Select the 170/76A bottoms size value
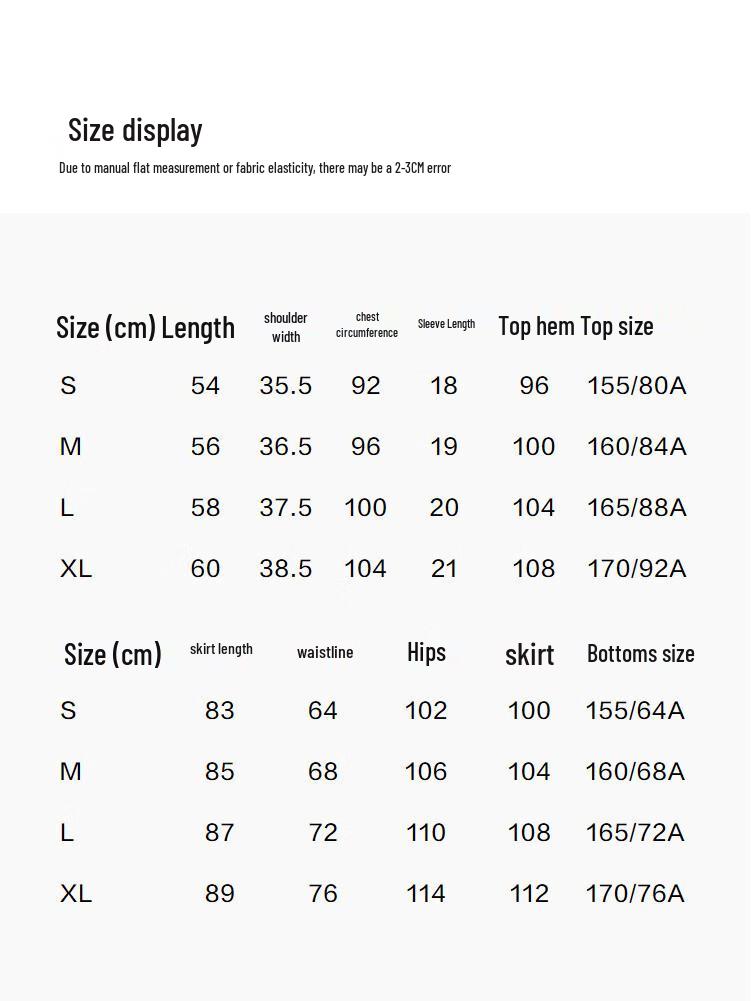 click(x=635, y=893)
